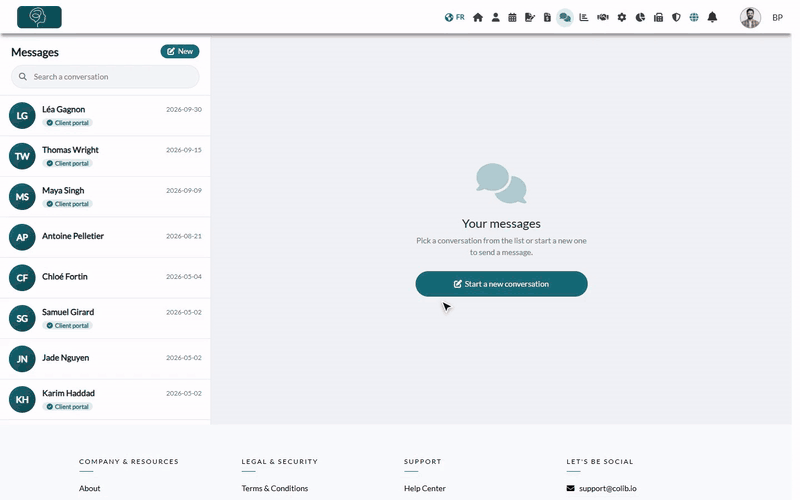
Task: Click the LG avatar circle
Action: [22, 115]
